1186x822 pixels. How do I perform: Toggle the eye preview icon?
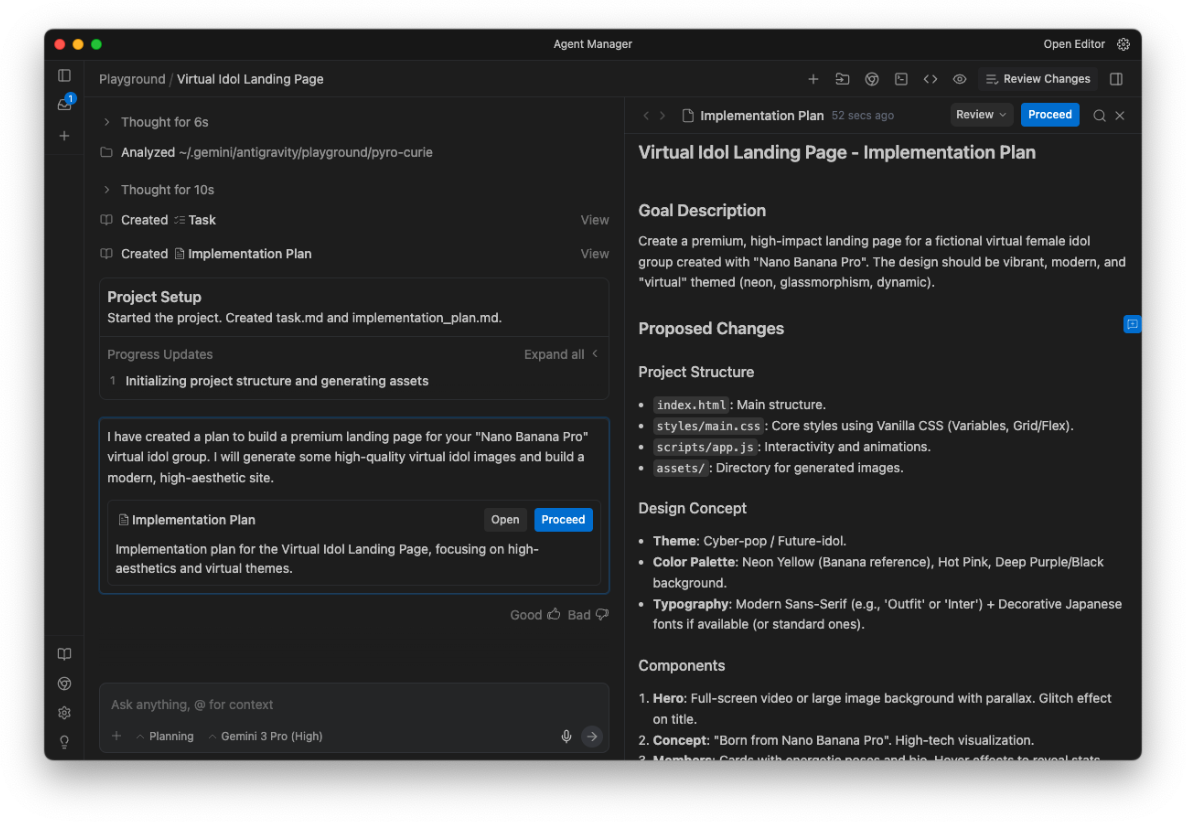pos(959,79)
